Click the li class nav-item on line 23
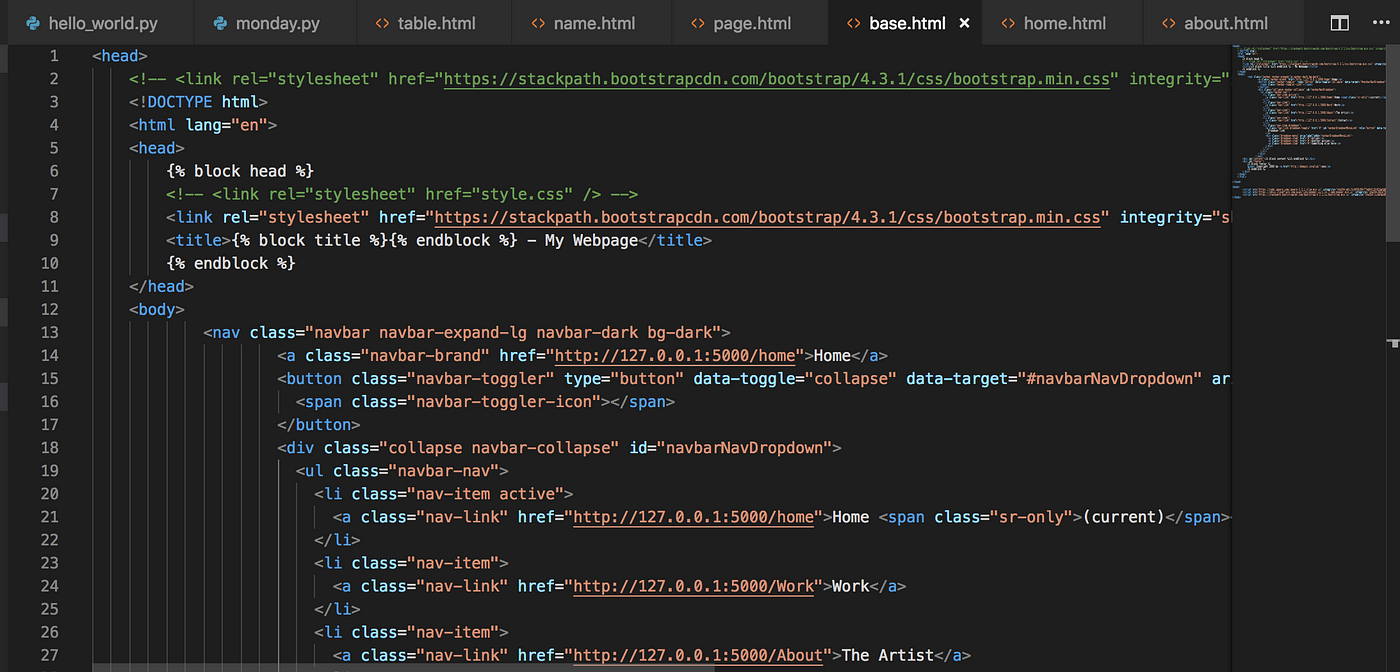Image resolution: width=1400 pixels, height=672 pixels. pyautogui.click(x=411, y=563)
